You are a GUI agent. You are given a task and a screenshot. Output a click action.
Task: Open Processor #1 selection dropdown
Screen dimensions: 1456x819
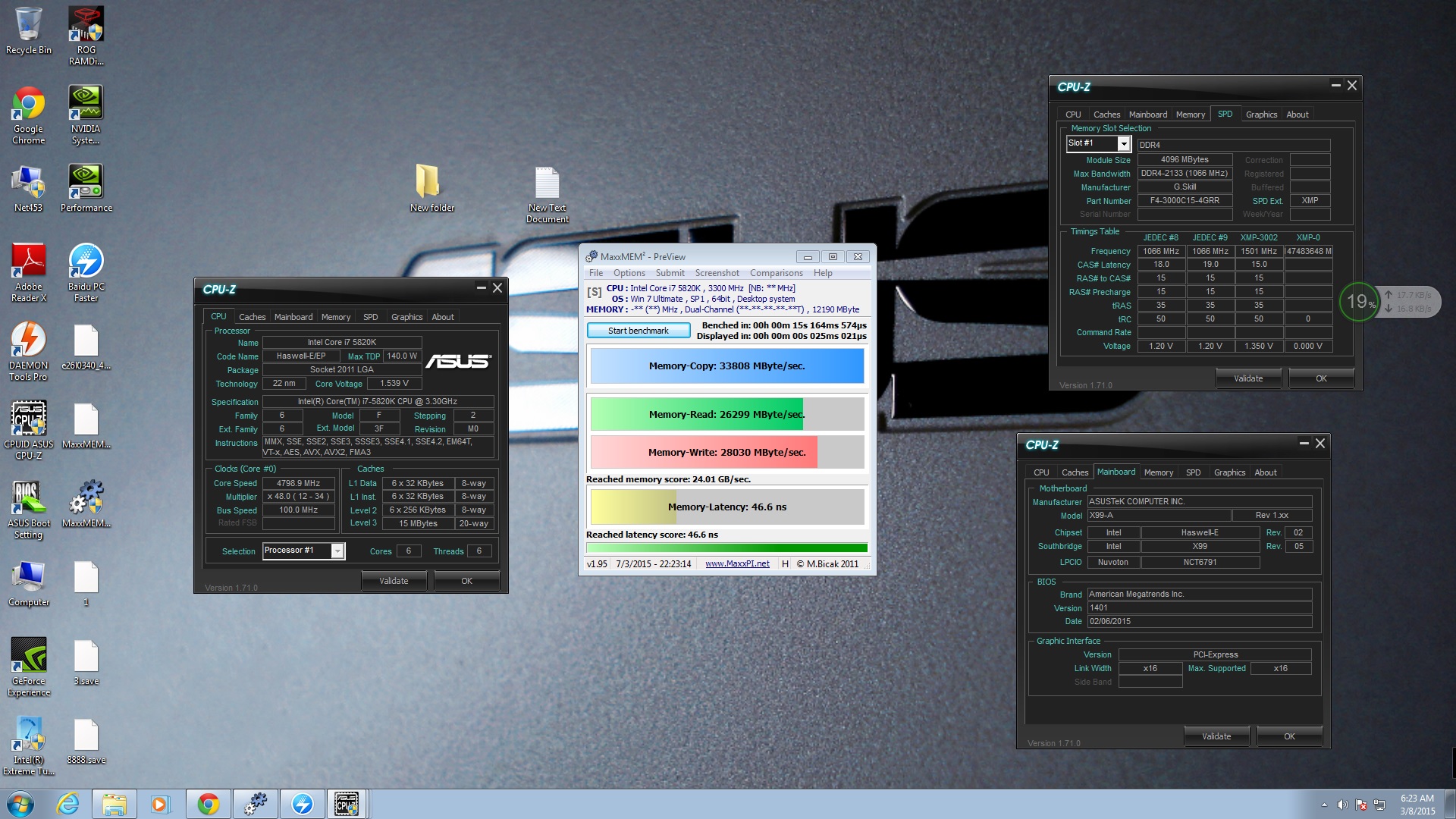[x=337, y=551]
